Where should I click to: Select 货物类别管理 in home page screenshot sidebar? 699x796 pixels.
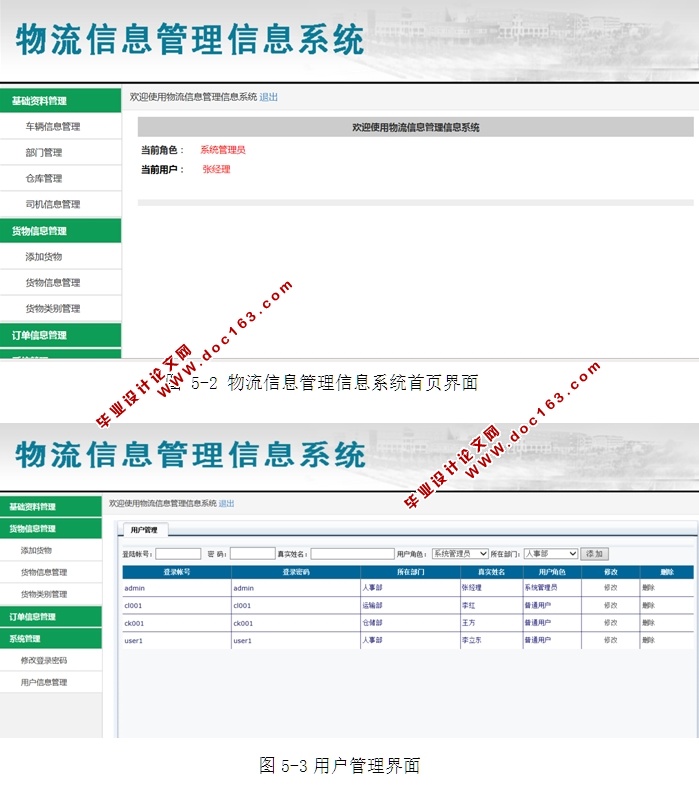[x=53, y=309]
